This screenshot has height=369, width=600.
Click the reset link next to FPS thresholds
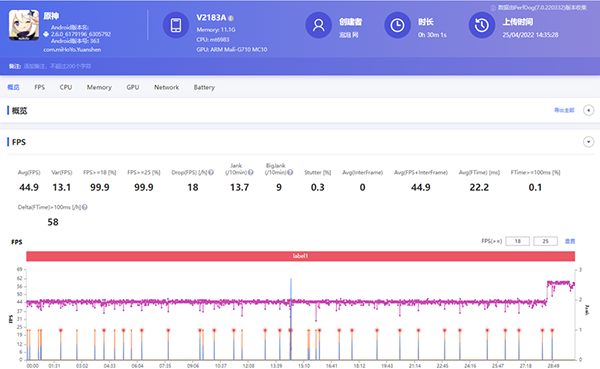pyautogui.click(x=570, y=241)
